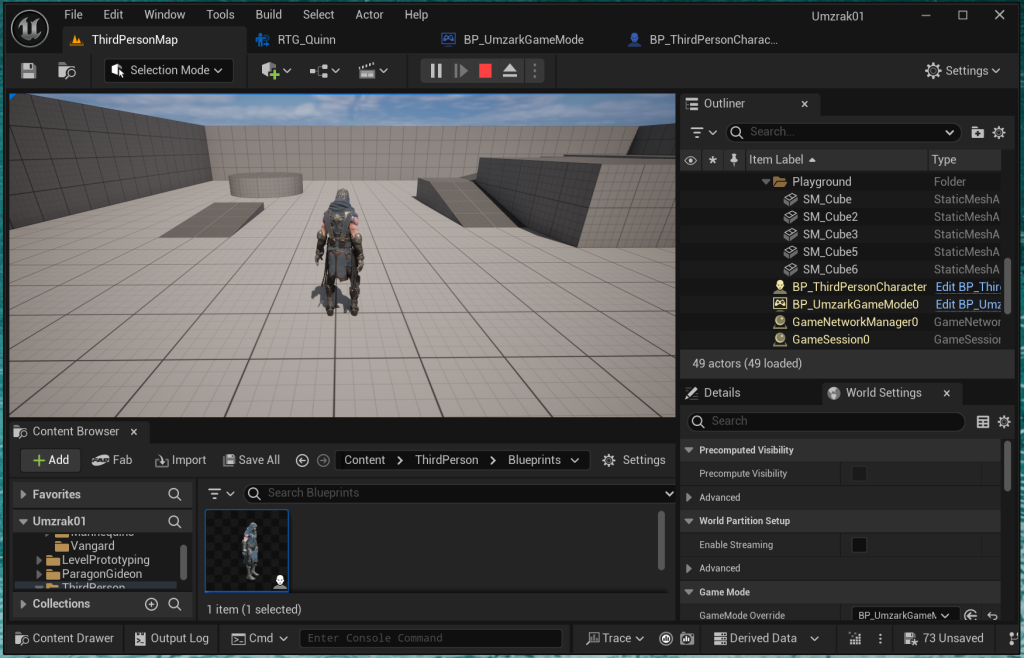This screenshot has height=658, width=1024.
Task: Search the Favorites section magnifier
Action: click(174, 495)
